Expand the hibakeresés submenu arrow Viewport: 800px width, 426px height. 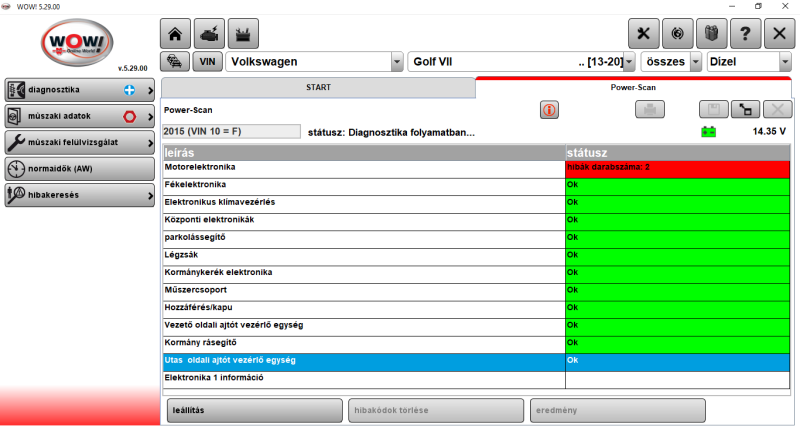150,195
